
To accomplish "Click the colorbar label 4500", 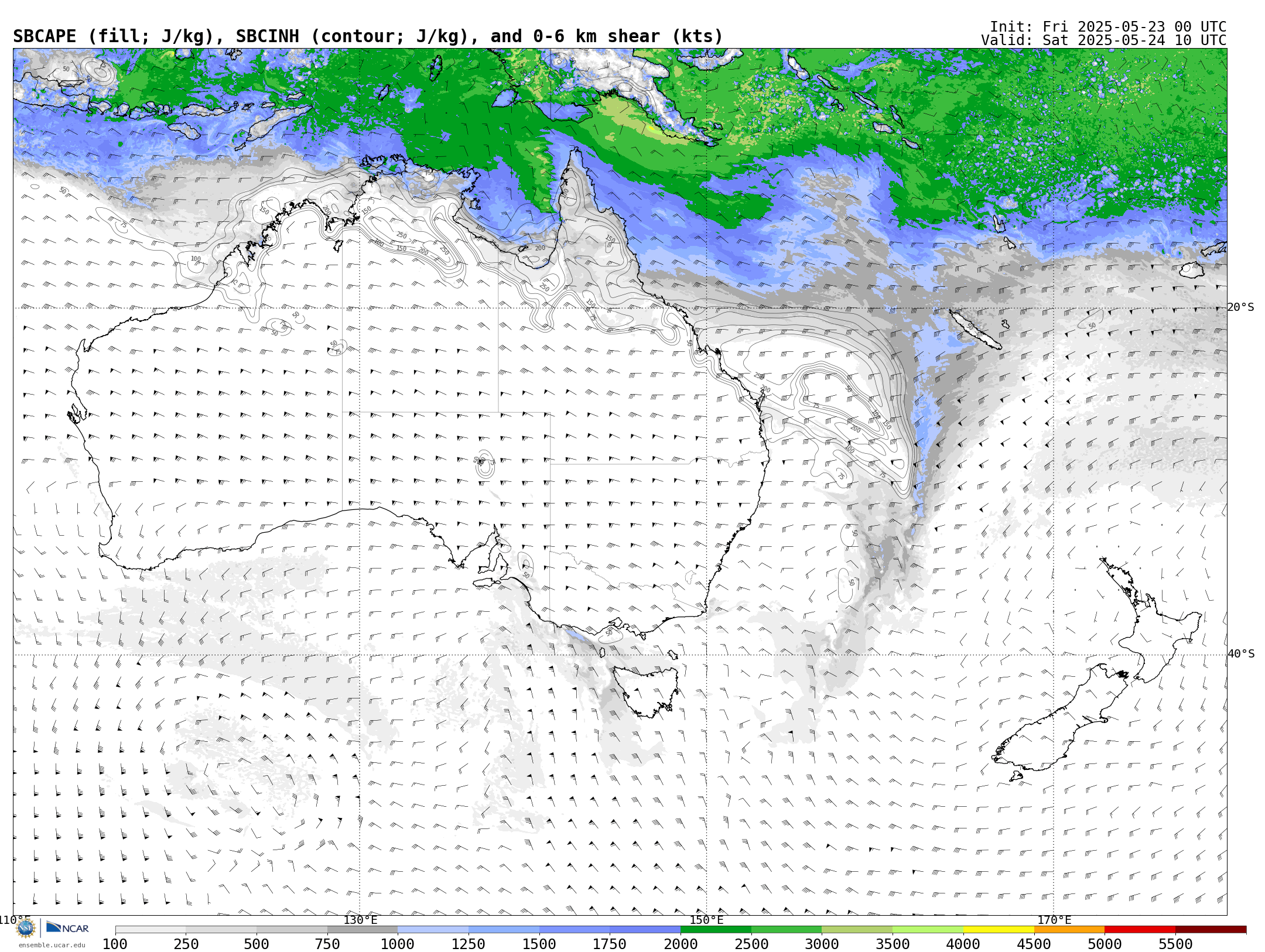I will click(1034, 944).
